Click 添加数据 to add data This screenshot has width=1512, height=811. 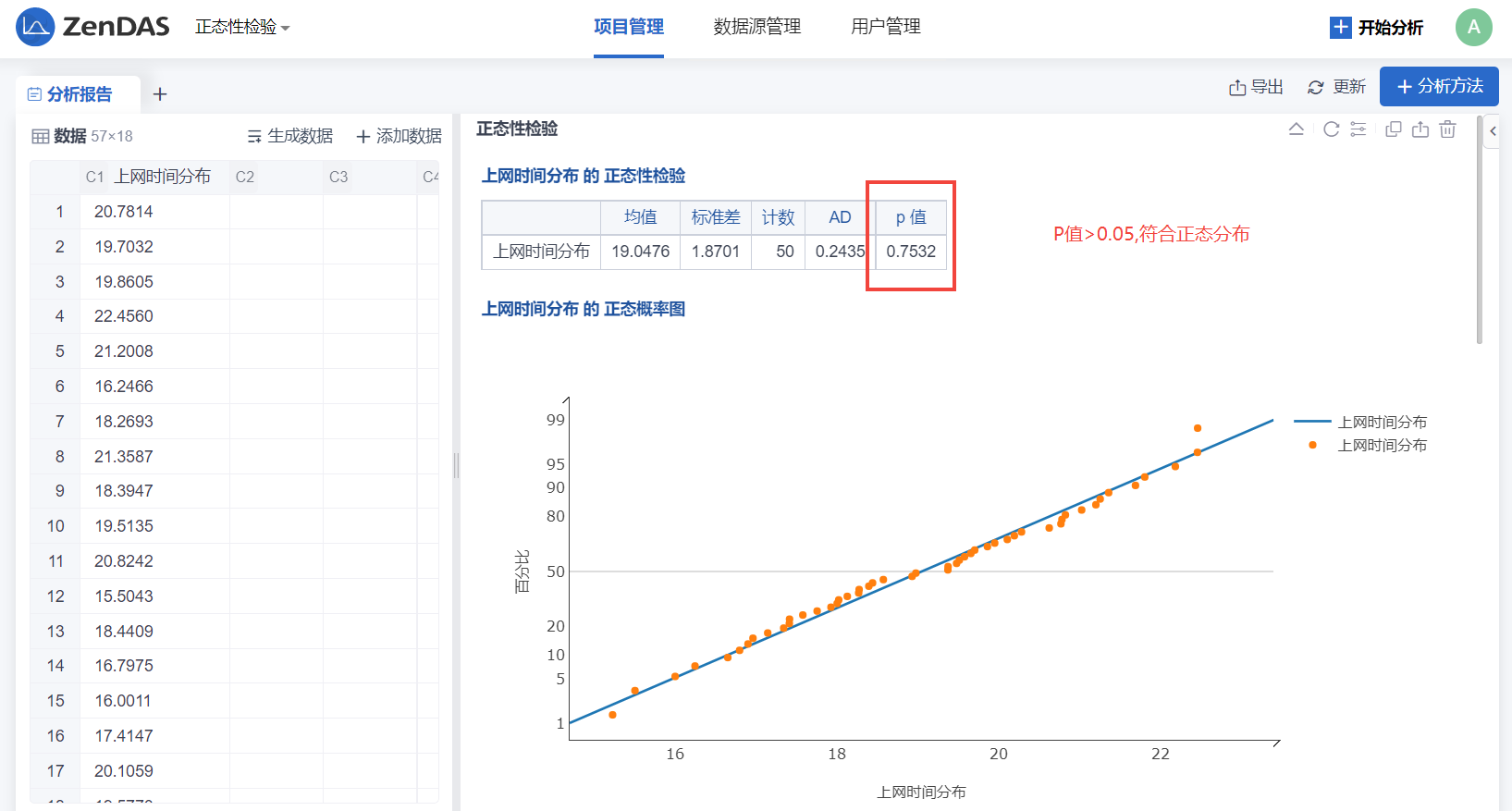tap(399, 136)
